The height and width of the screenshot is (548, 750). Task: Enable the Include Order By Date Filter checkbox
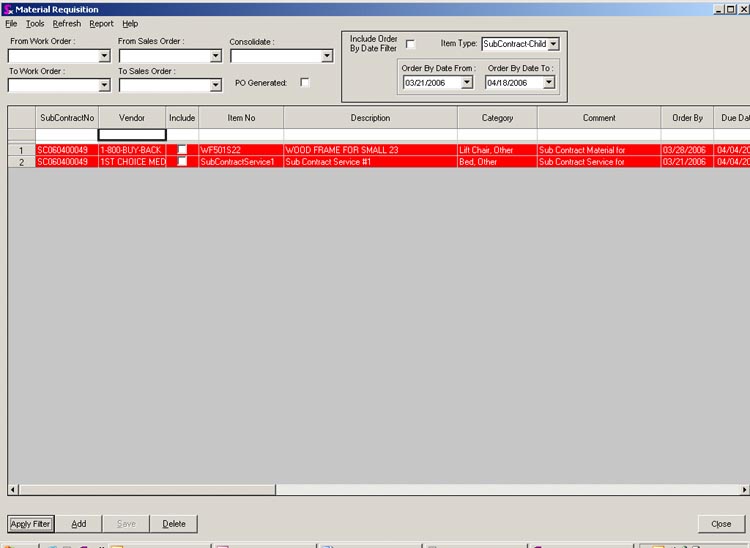[x=410, y=44]
